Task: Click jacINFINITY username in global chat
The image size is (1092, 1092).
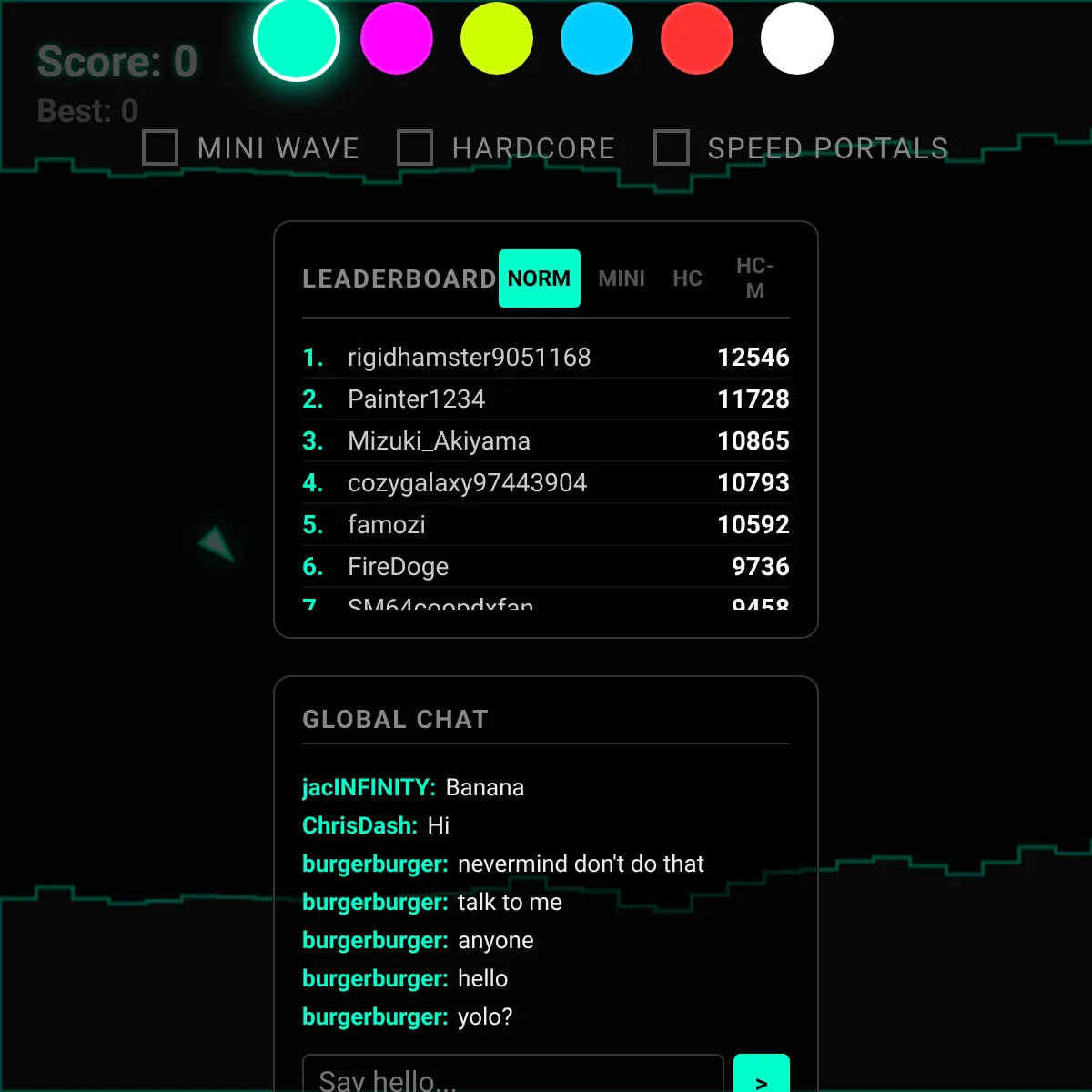Action: [x=369, y=788]
